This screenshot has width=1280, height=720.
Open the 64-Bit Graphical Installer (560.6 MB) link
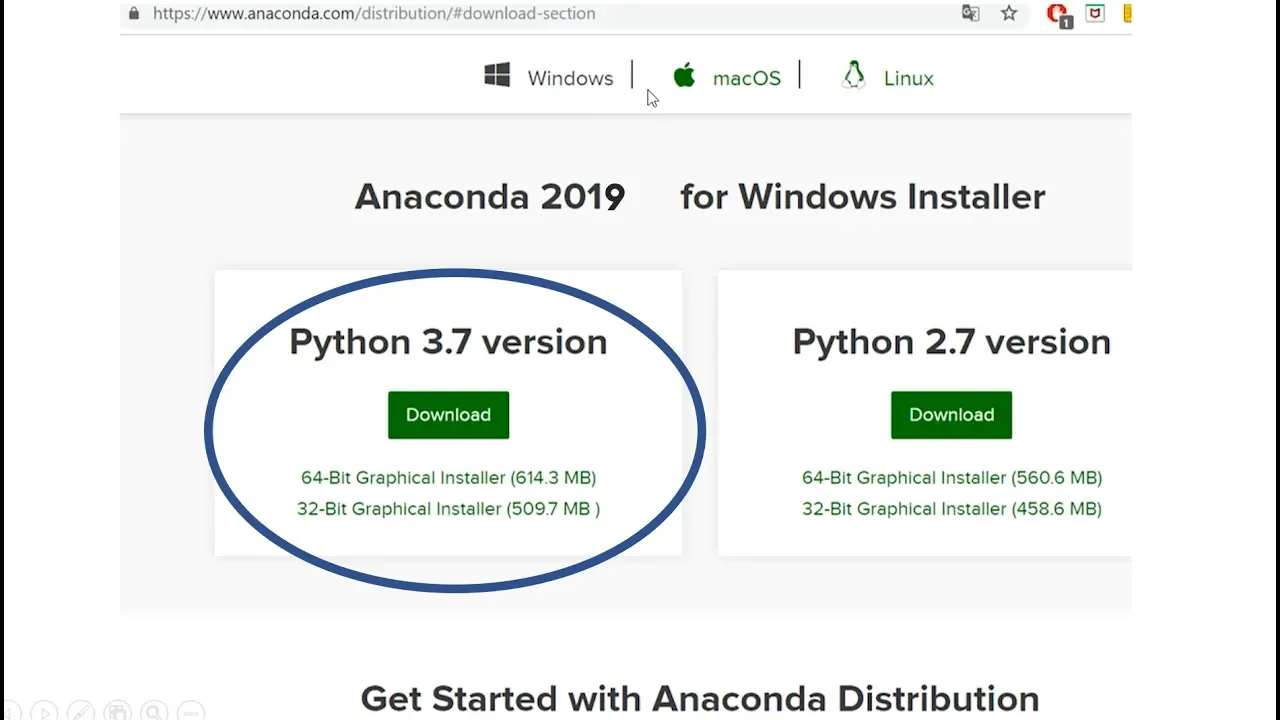click(951, 478)
